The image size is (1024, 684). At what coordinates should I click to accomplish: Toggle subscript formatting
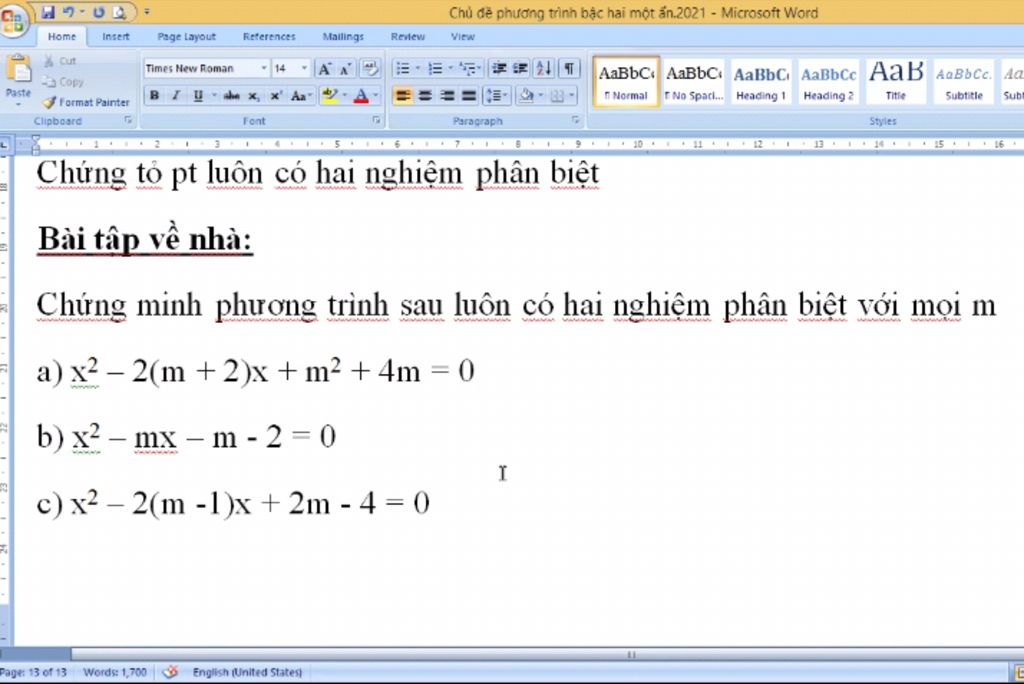(253, 96)
